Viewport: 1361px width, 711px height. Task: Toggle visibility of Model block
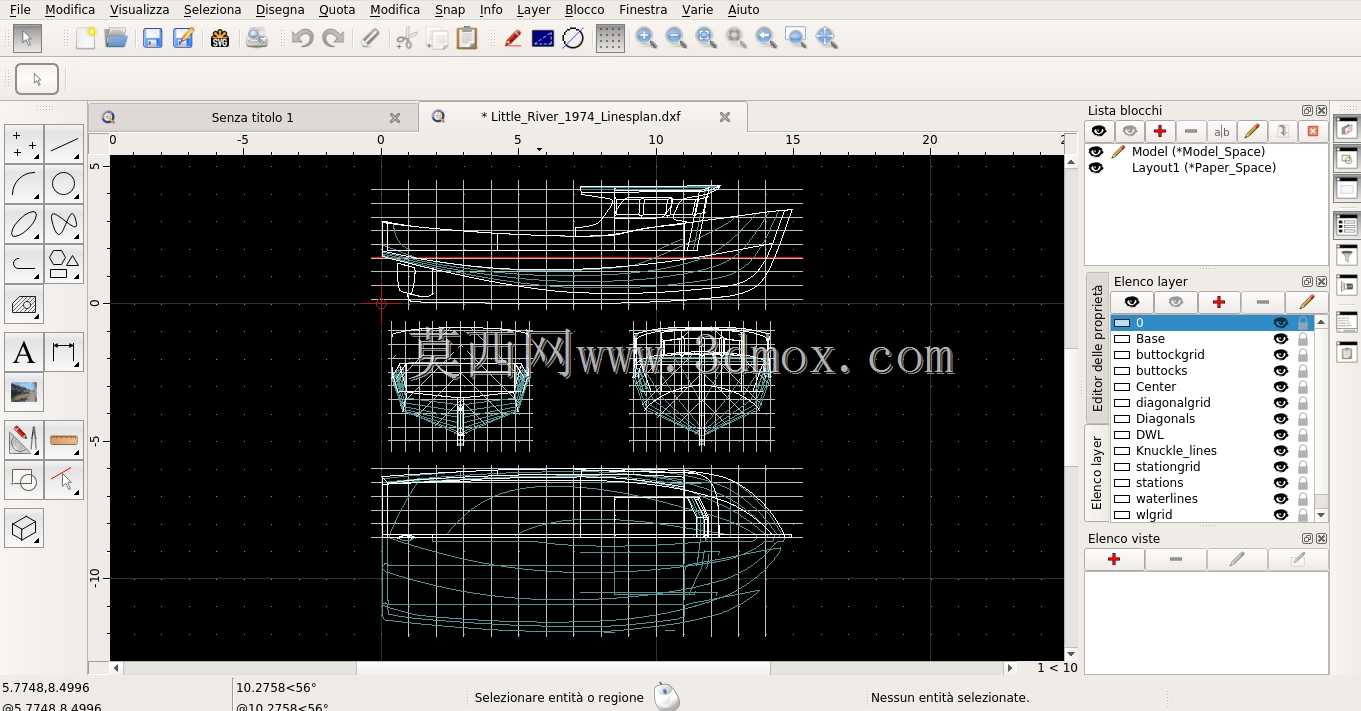click(1096, 152)
